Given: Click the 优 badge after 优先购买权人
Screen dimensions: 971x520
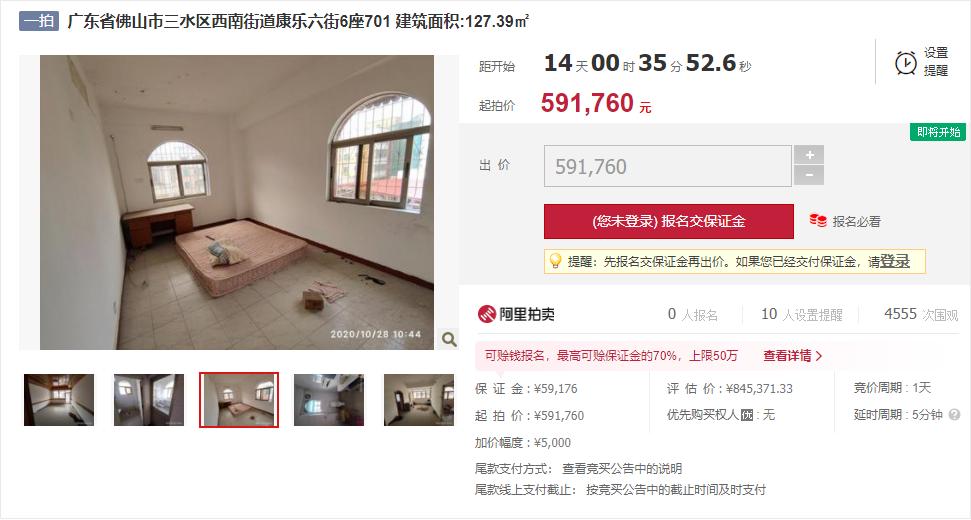Looking at the screenshot, I should (747, 415).
